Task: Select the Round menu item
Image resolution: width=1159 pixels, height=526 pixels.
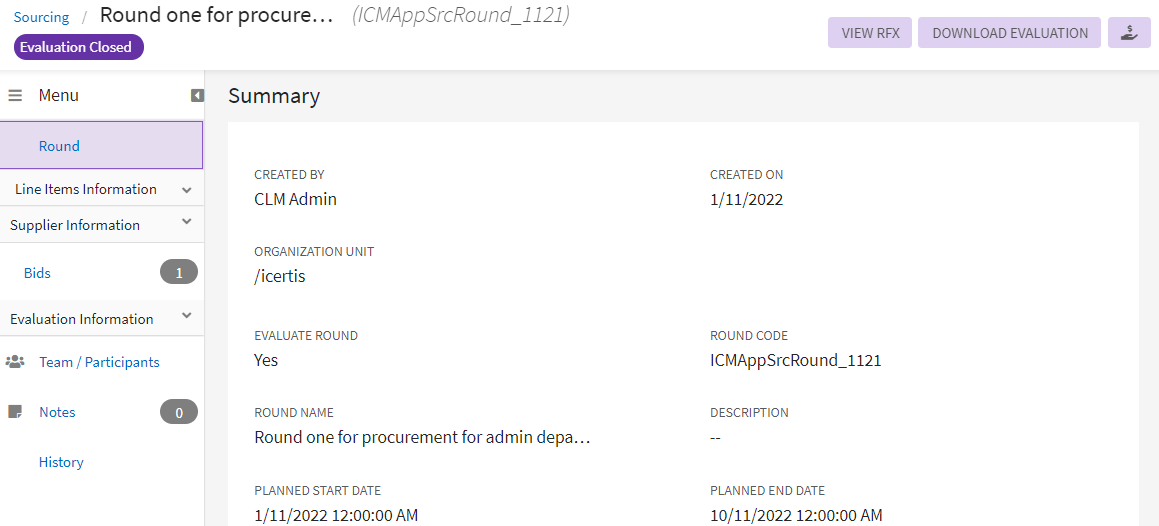Action: pyautogui.click(x=59, y=146)
